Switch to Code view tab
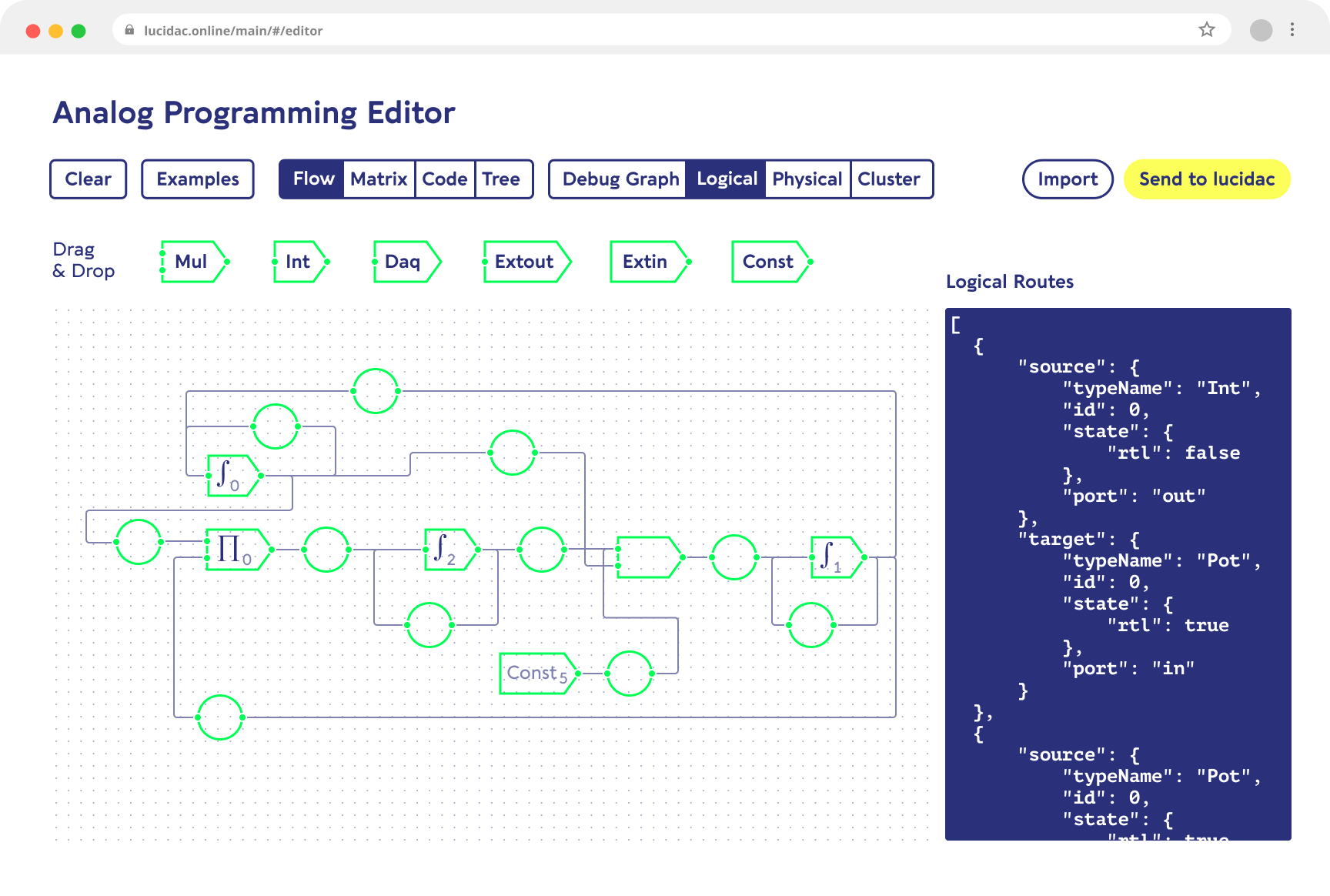Screen dimensions: 1330x896 (445, 179)
